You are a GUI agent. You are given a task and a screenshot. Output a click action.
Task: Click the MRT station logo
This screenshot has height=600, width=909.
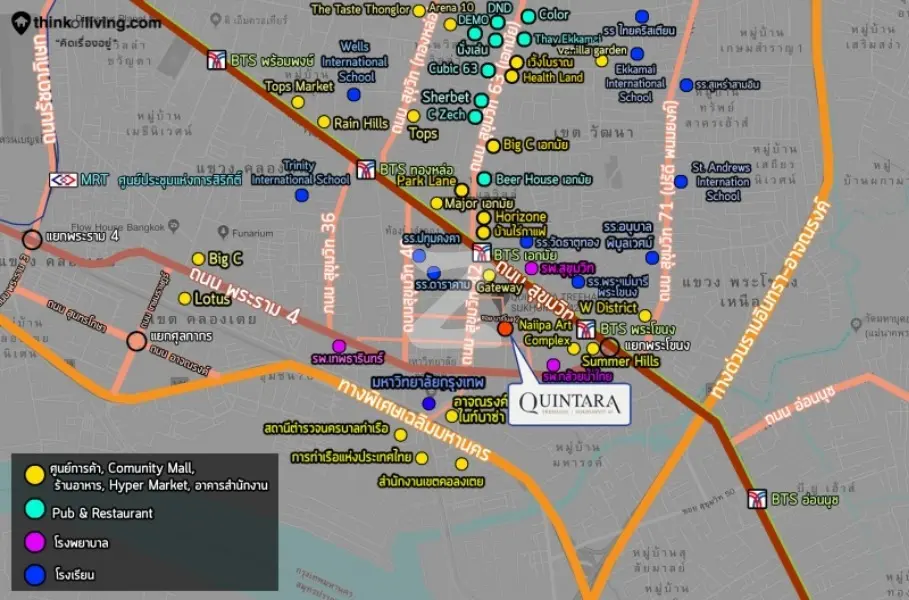coord(63,180)
